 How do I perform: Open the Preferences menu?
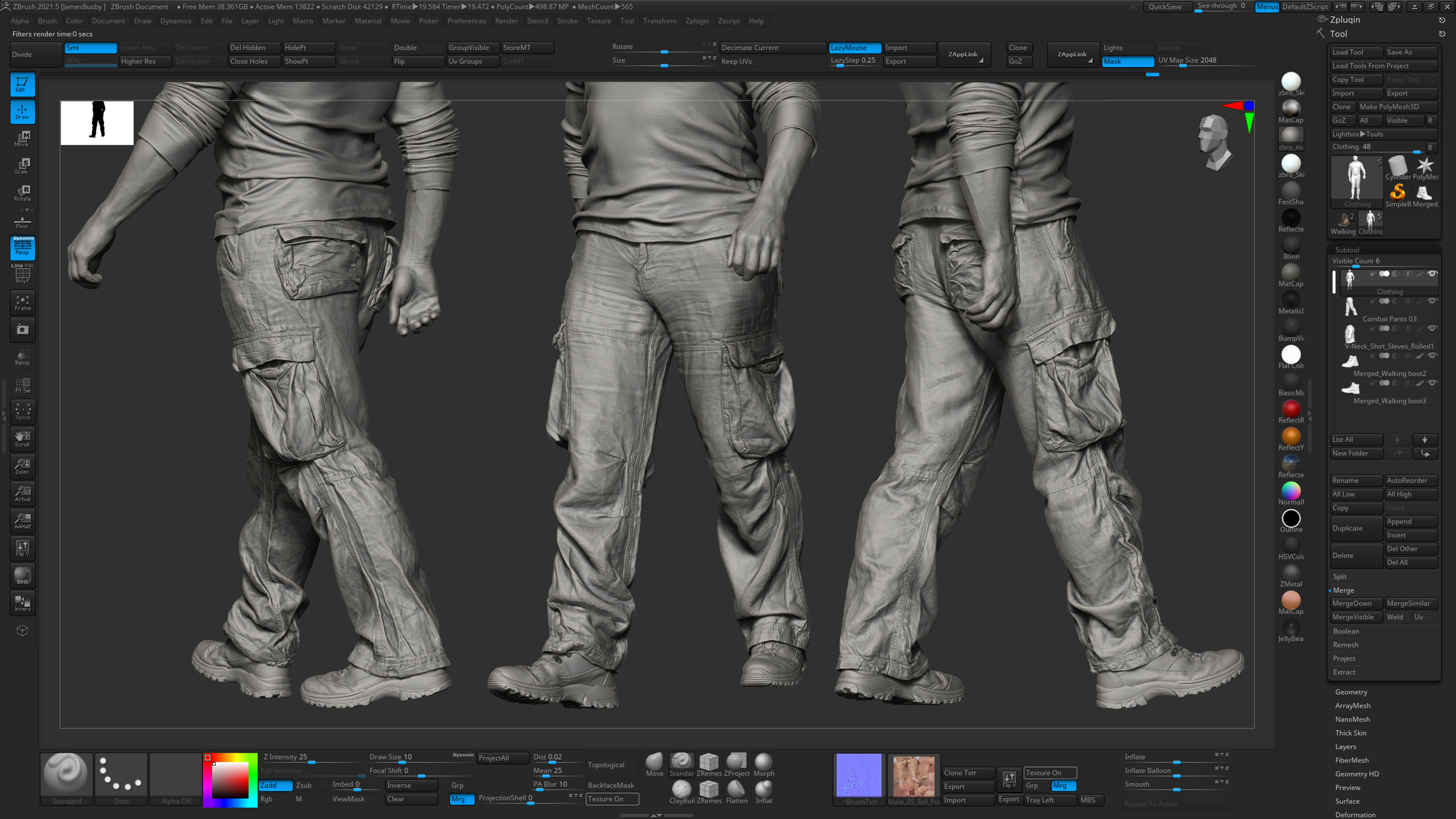[466, 21]
